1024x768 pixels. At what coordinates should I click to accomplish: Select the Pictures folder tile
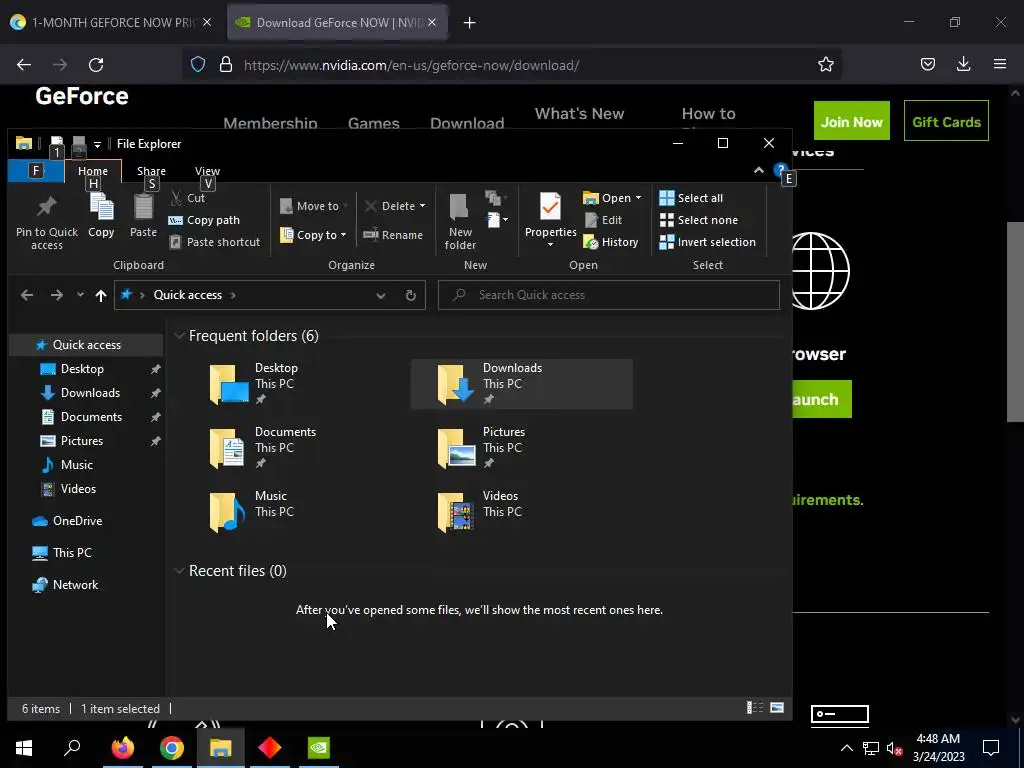click(x=521, y=448)
